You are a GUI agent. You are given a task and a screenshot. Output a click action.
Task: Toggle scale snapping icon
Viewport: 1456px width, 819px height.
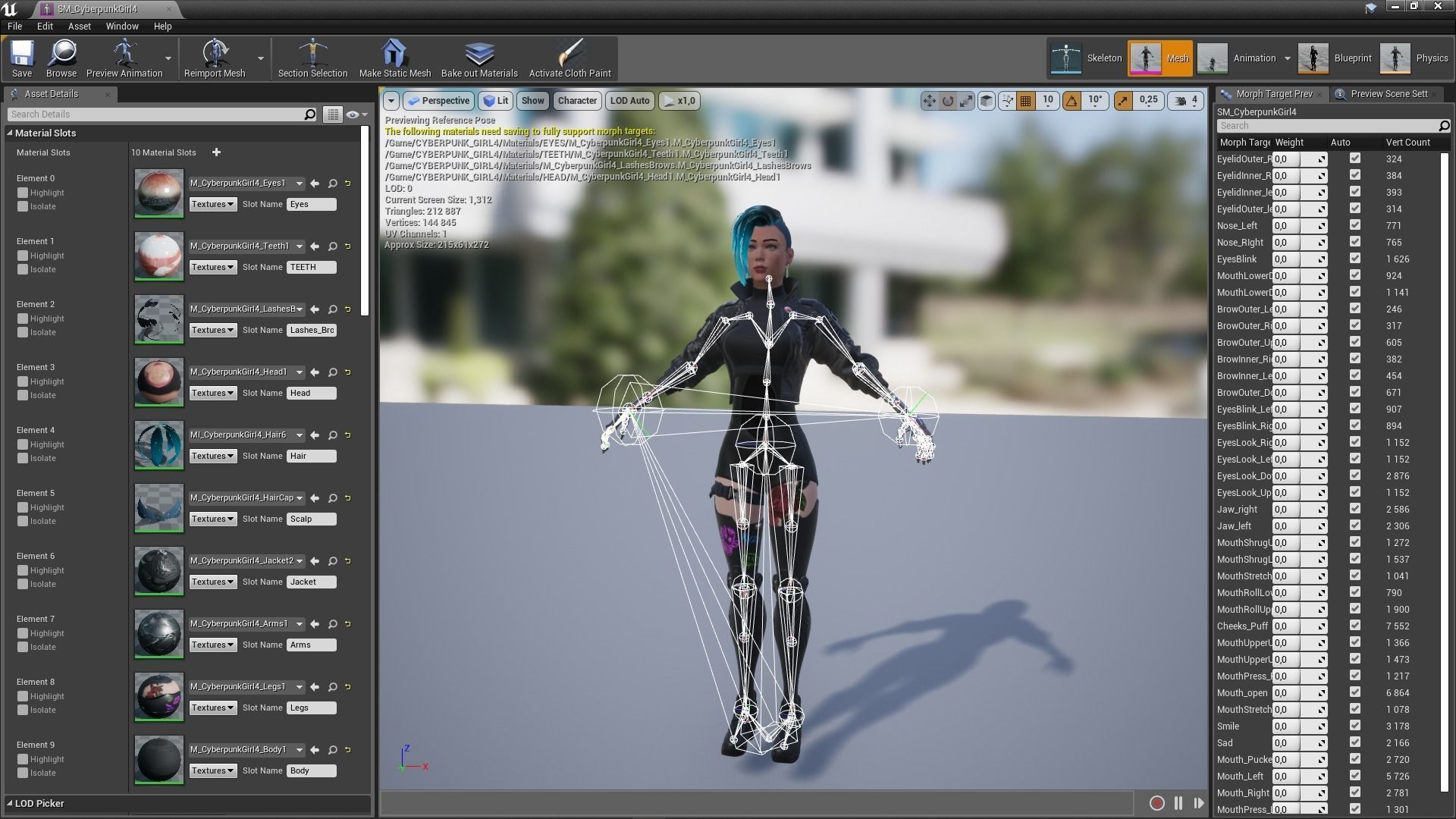click(1123, 101)
